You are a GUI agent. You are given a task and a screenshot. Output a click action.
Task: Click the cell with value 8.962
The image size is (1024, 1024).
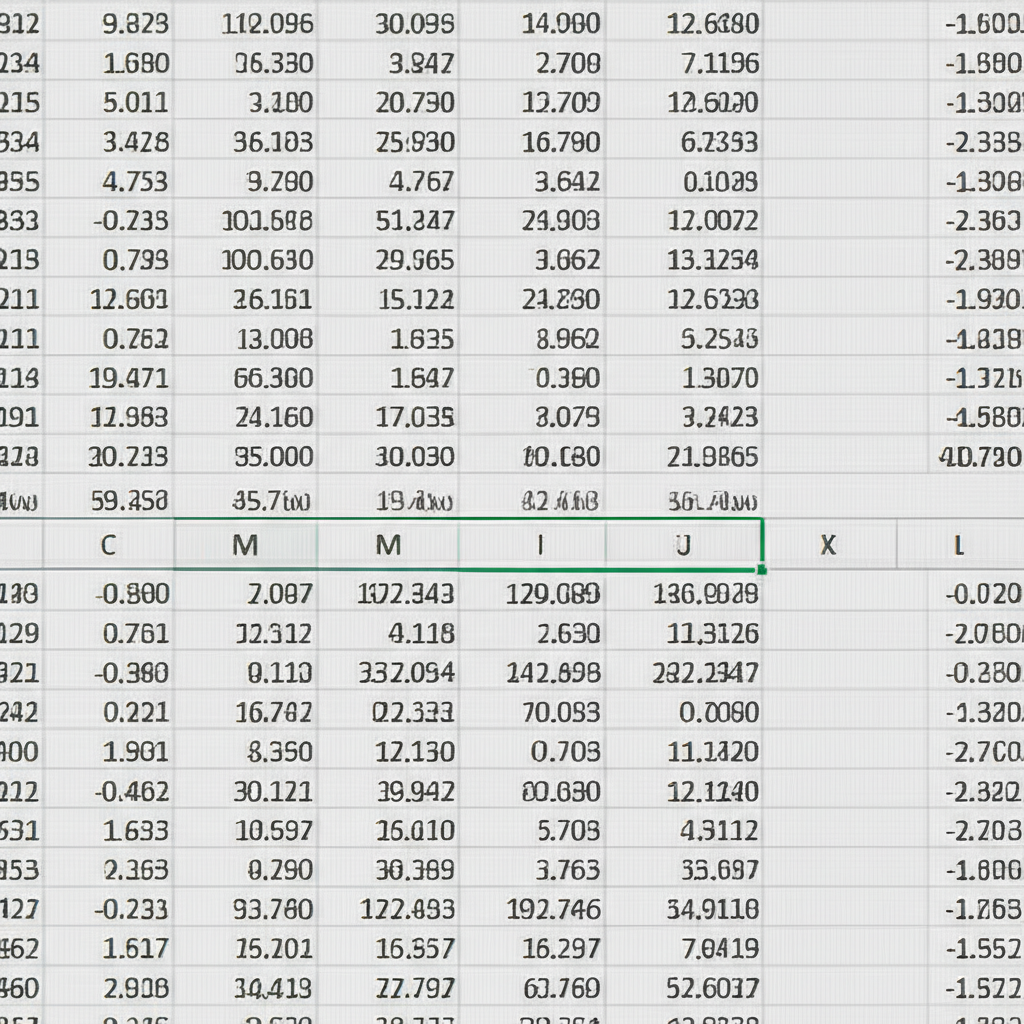point(532,338)
